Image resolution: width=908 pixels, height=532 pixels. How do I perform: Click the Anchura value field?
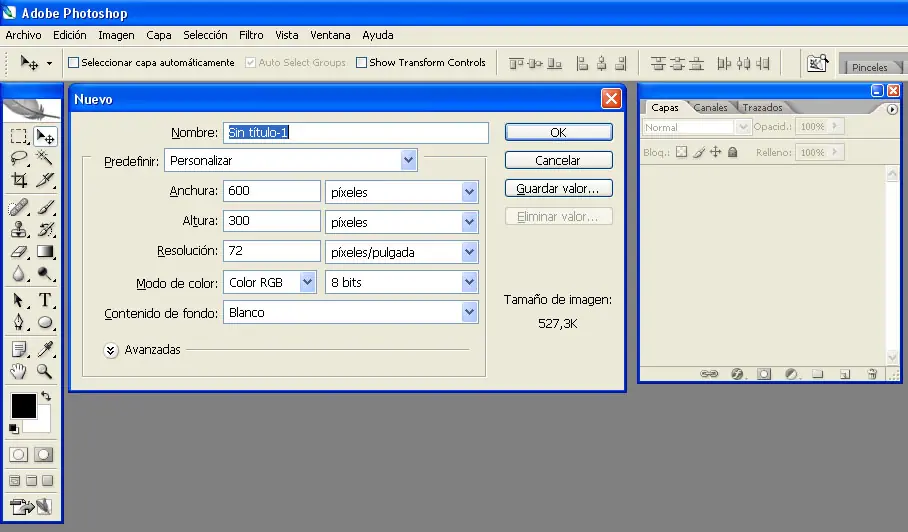pos(272,191)
